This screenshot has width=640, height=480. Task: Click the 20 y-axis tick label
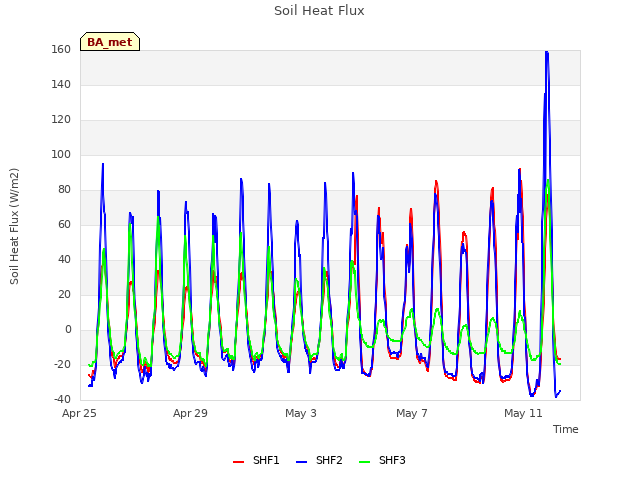point(64,295)
